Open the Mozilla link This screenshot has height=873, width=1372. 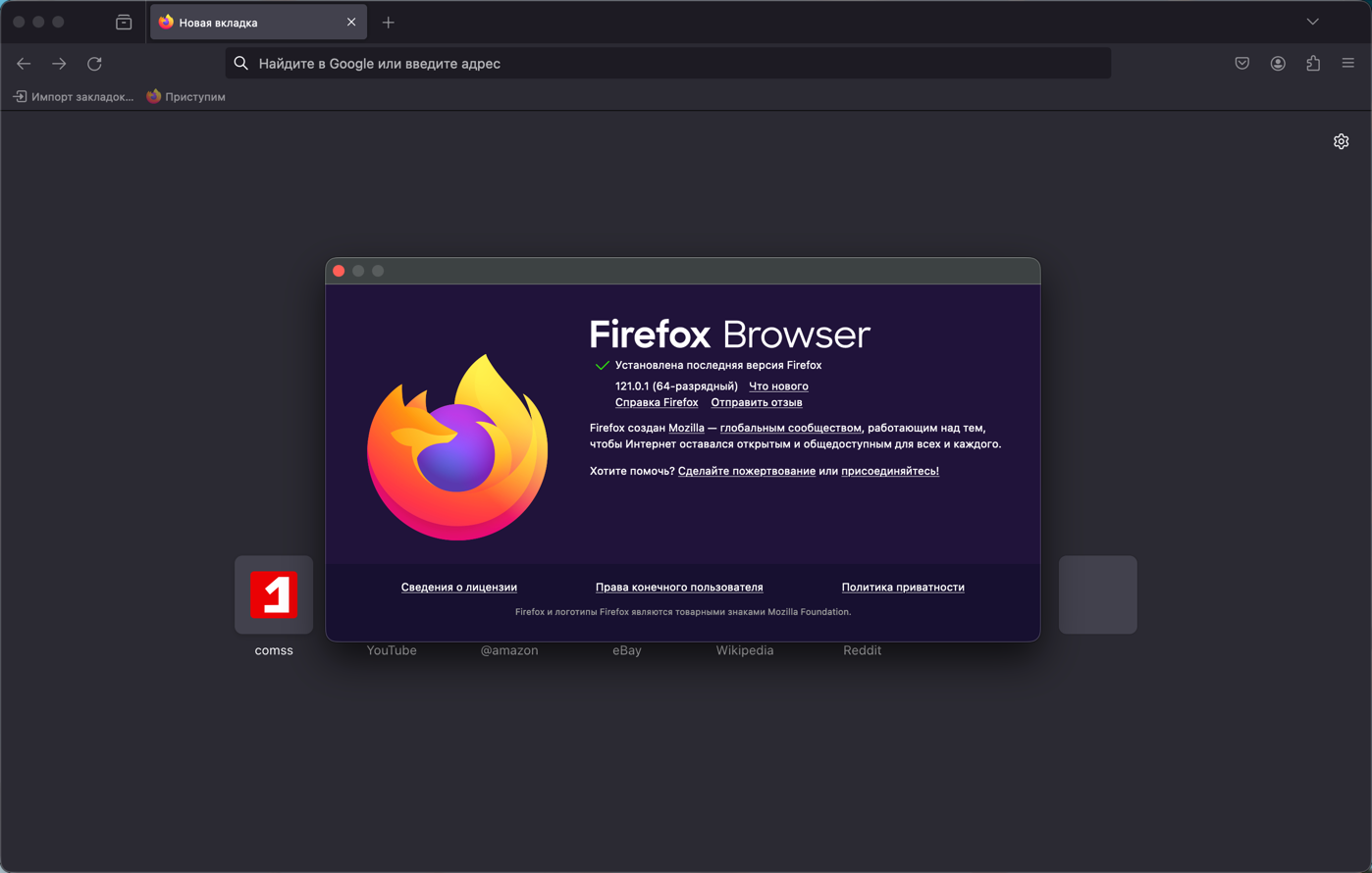tap(686, 428)
